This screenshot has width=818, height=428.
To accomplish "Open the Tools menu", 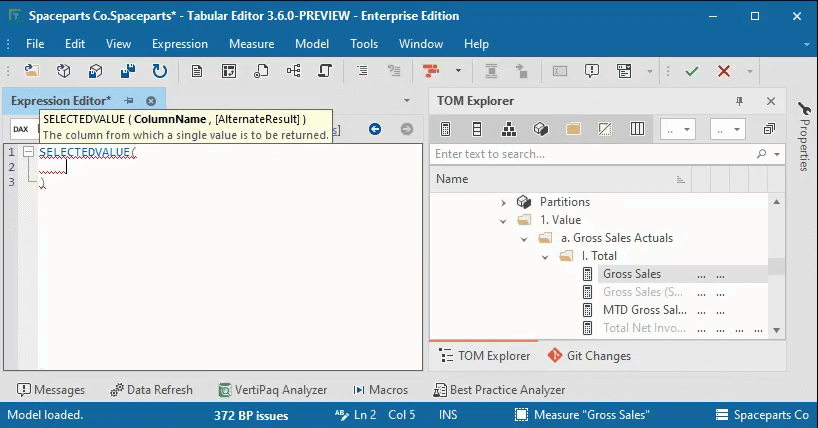I will [x=364, y=44].
